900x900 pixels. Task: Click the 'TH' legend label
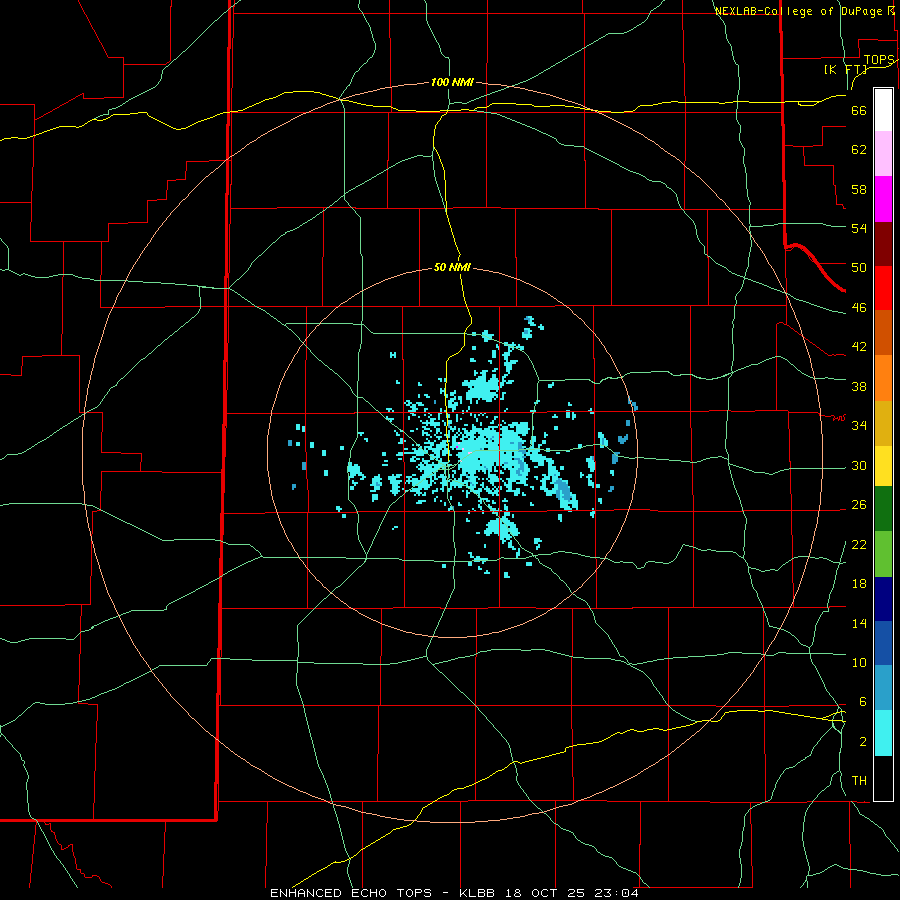[859, 781]
